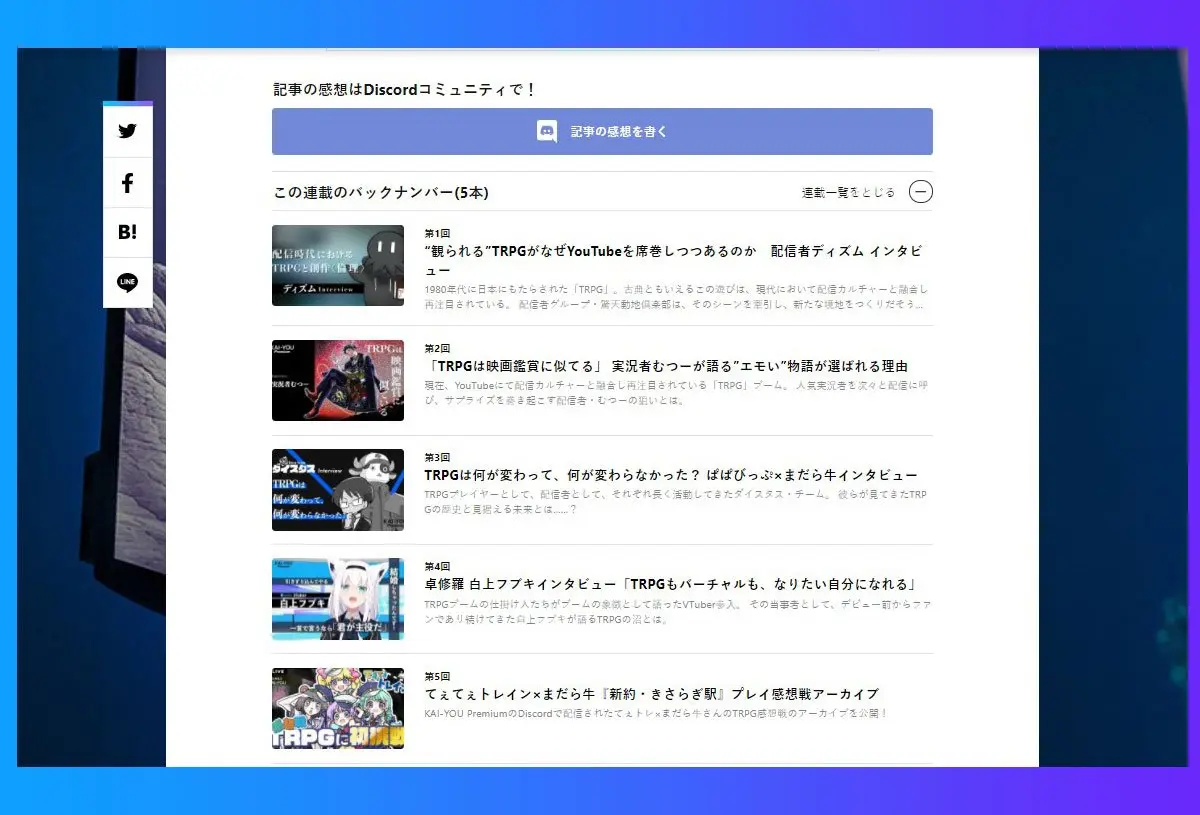Click the description starting TRPGブームの仕掛け人たち
The image size is (1200, 815).
[x=676, y=611]
